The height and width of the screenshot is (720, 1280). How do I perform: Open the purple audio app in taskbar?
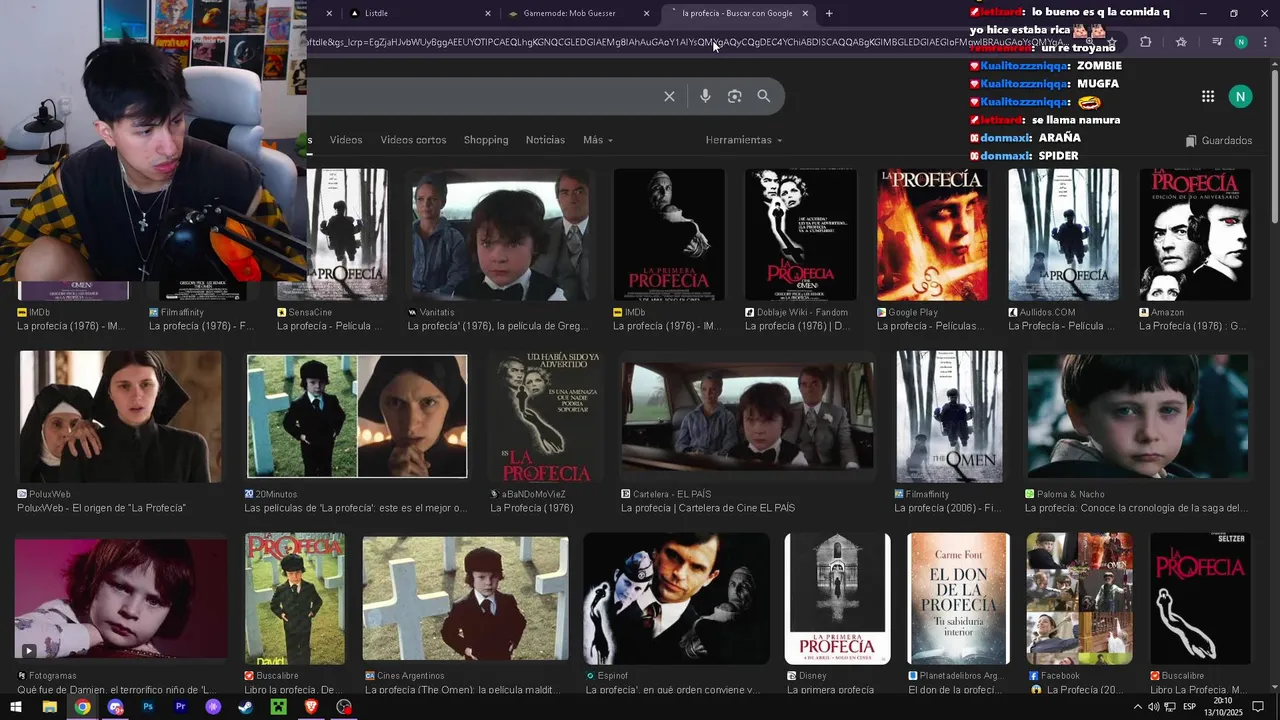pos(213,707)
